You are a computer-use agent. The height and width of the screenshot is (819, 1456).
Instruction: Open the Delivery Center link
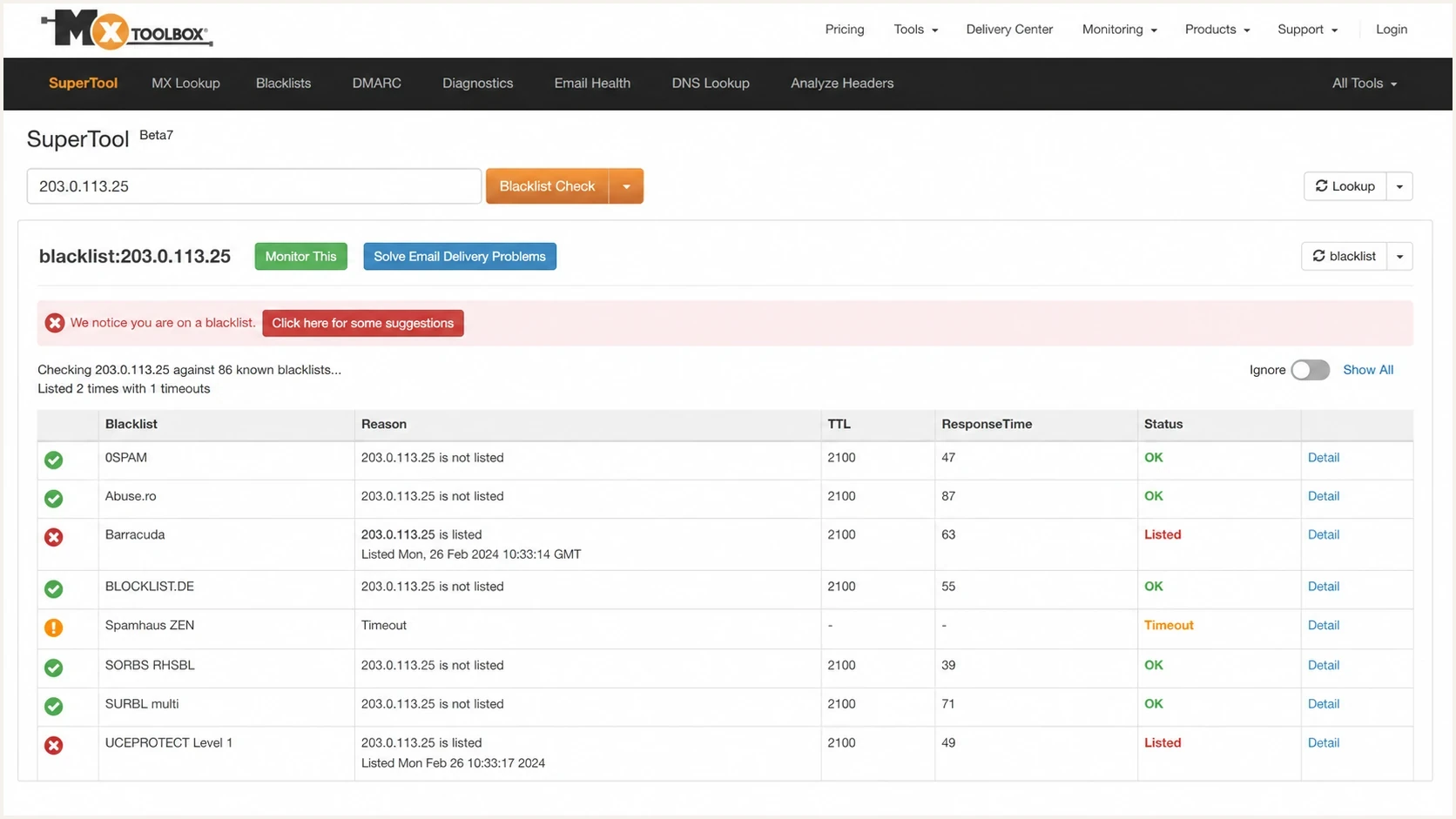[1009, 30]
